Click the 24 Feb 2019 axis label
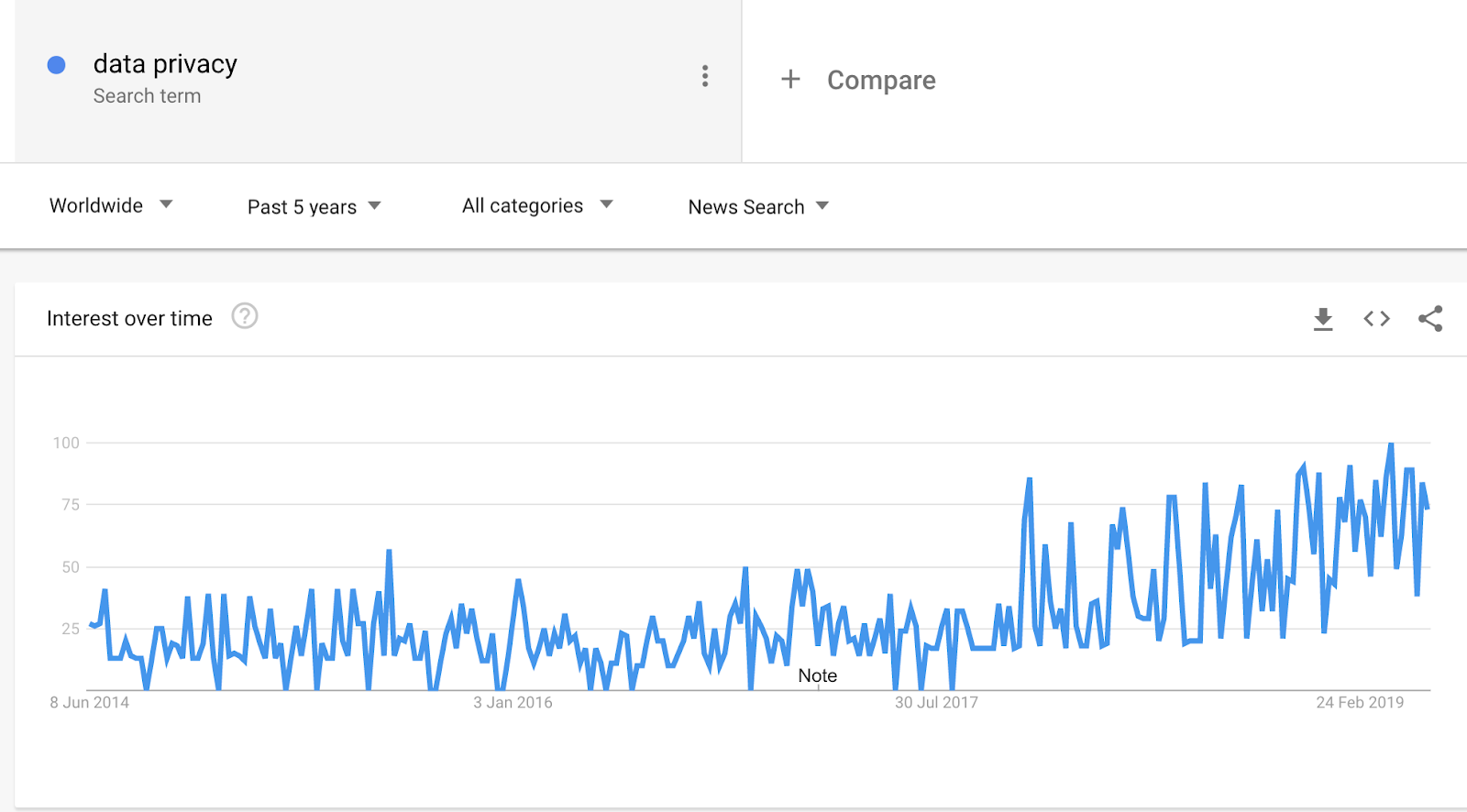 (1360, 703)
